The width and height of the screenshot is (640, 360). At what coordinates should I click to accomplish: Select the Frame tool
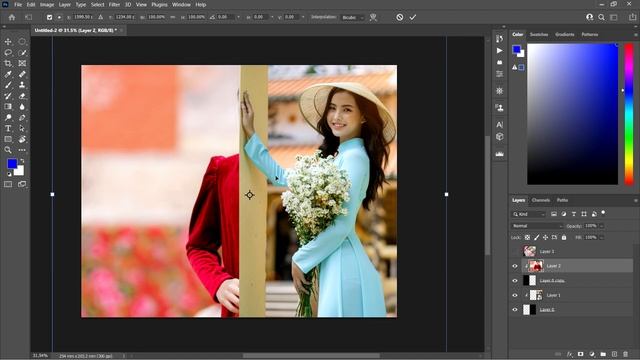22,63
